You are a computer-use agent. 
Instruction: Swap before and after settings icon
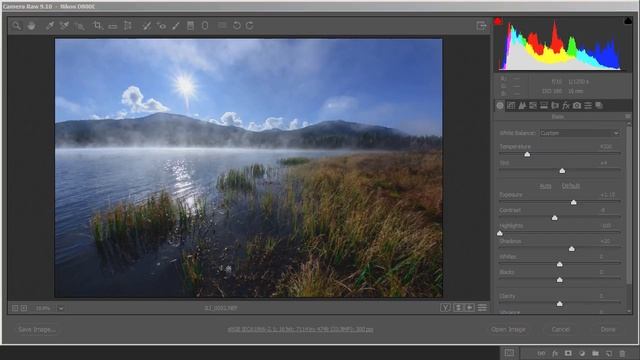point(458,308)
